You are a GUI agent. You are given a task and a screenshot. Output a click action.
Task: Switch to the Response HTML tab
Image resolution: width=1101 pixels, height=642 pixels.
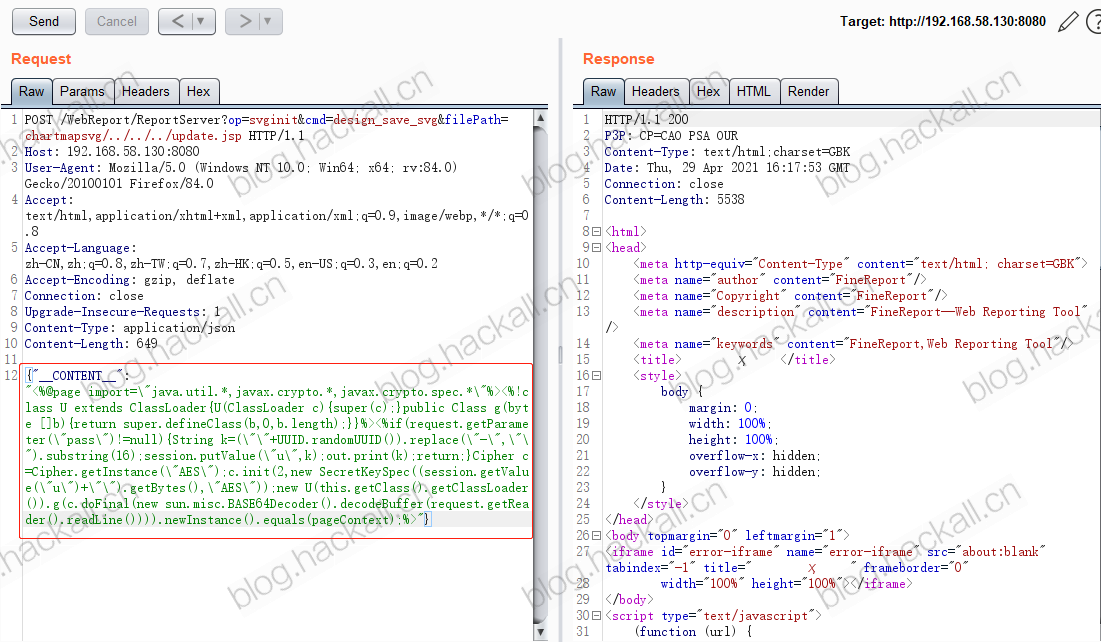(753, 91)
